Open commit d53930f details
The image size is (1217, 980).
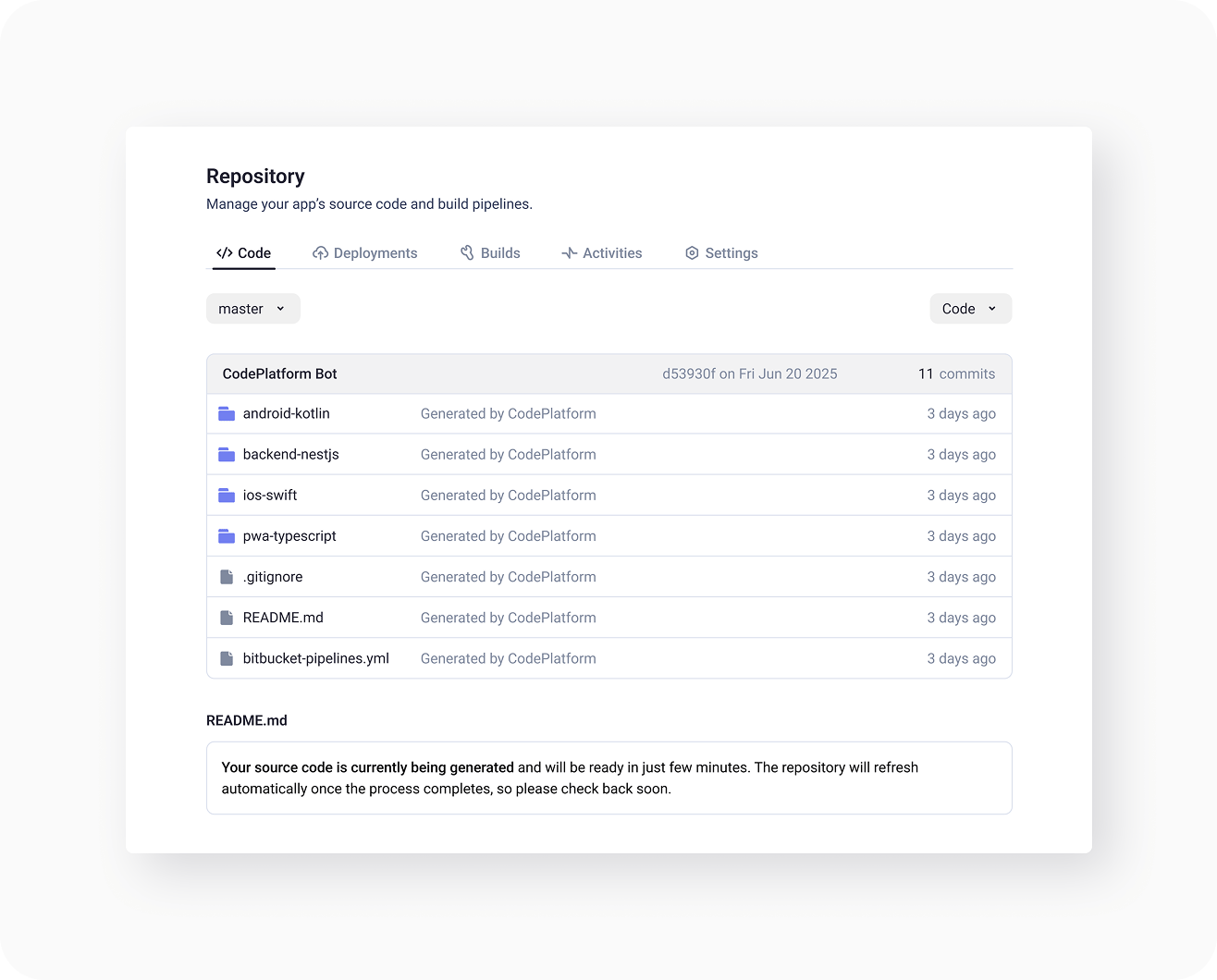[x=688, y=374]
